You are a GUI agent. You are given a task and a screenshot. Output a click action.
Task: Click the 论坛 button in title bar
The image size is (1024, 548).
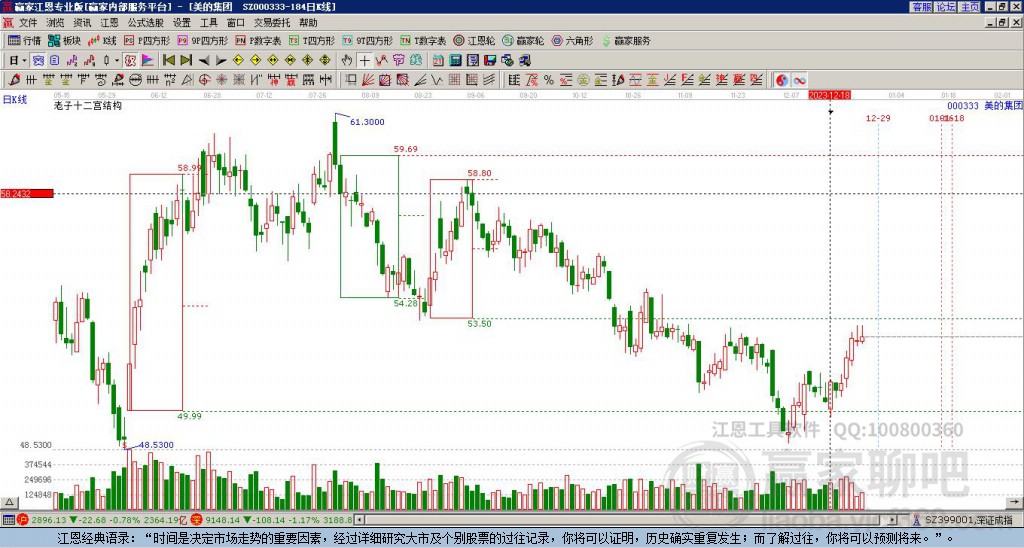point(946,7)
